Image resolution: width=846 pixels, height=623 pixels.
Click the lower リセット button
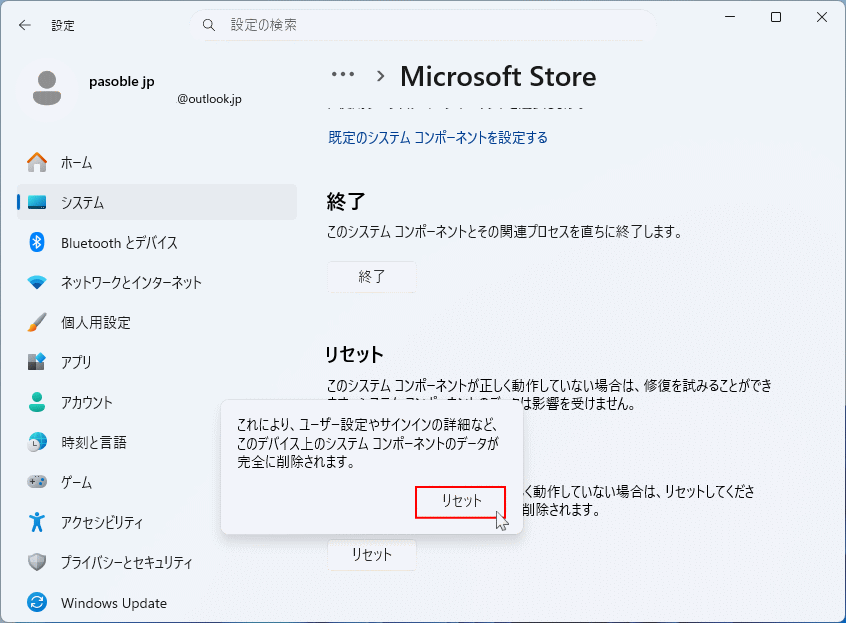(x=372, y=554)
